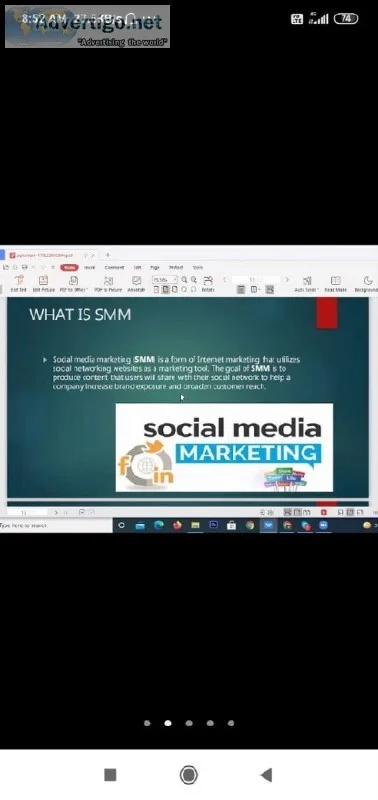Tap the Android home circle button
Viewport: 378px width, 800px height.
pos(189,775)
